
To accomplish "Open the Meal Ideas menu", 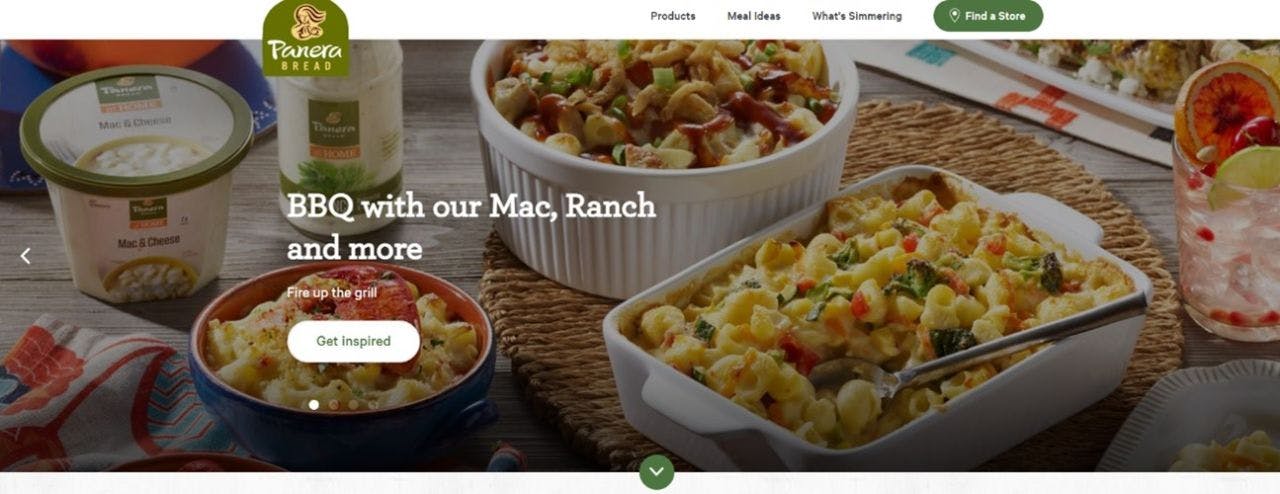I will pos(754,16).
